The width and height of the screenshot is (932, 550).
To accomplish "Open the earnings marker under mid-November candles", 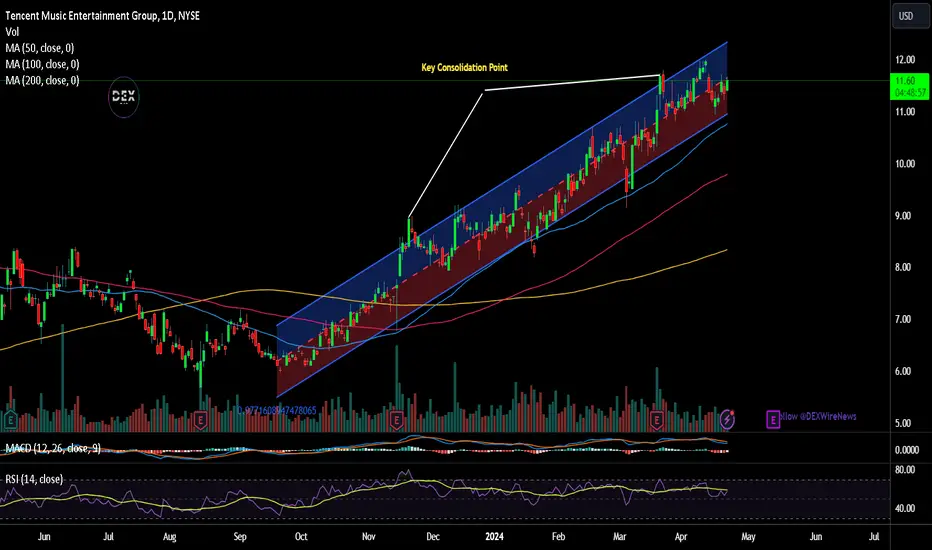I will coord(396,420).
